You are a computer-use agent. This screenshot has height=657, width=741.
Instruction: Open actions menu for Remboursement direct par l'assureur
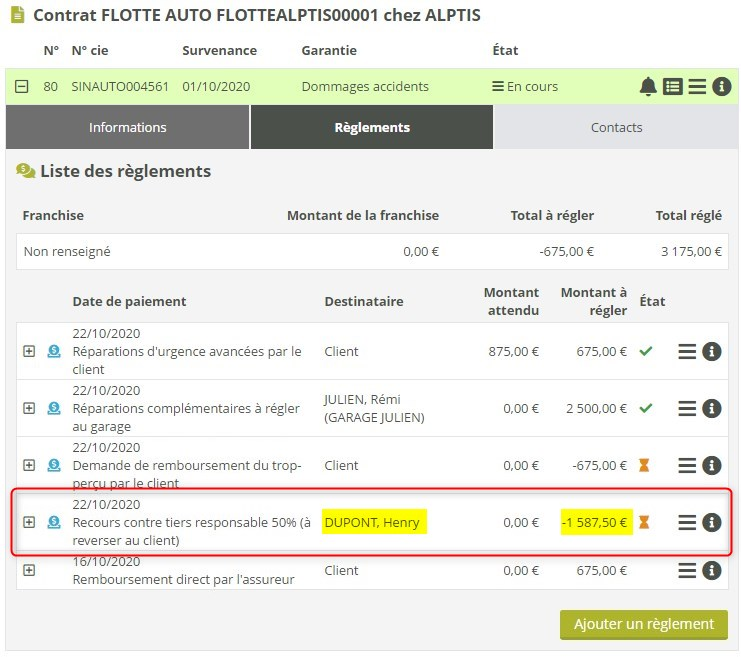tap(687, 570)
